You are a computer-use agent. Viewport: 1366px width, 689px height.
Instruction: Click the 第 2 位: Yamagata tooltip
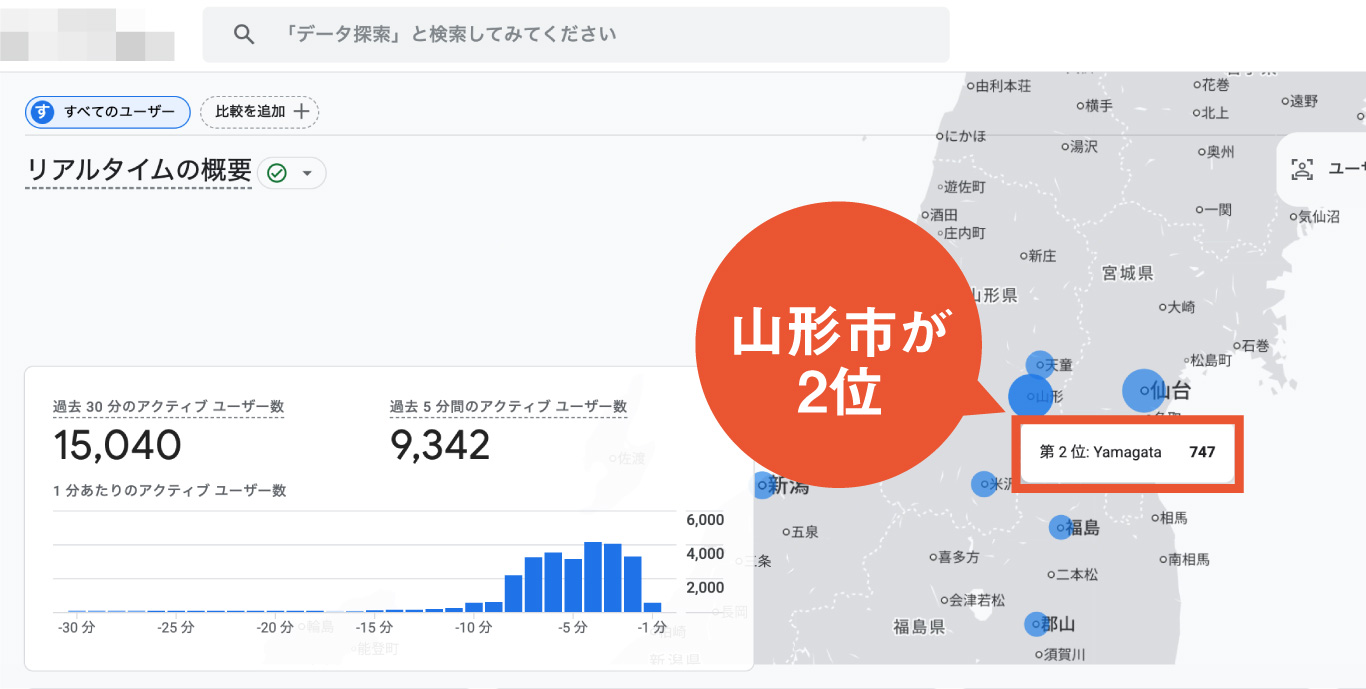1128,452
